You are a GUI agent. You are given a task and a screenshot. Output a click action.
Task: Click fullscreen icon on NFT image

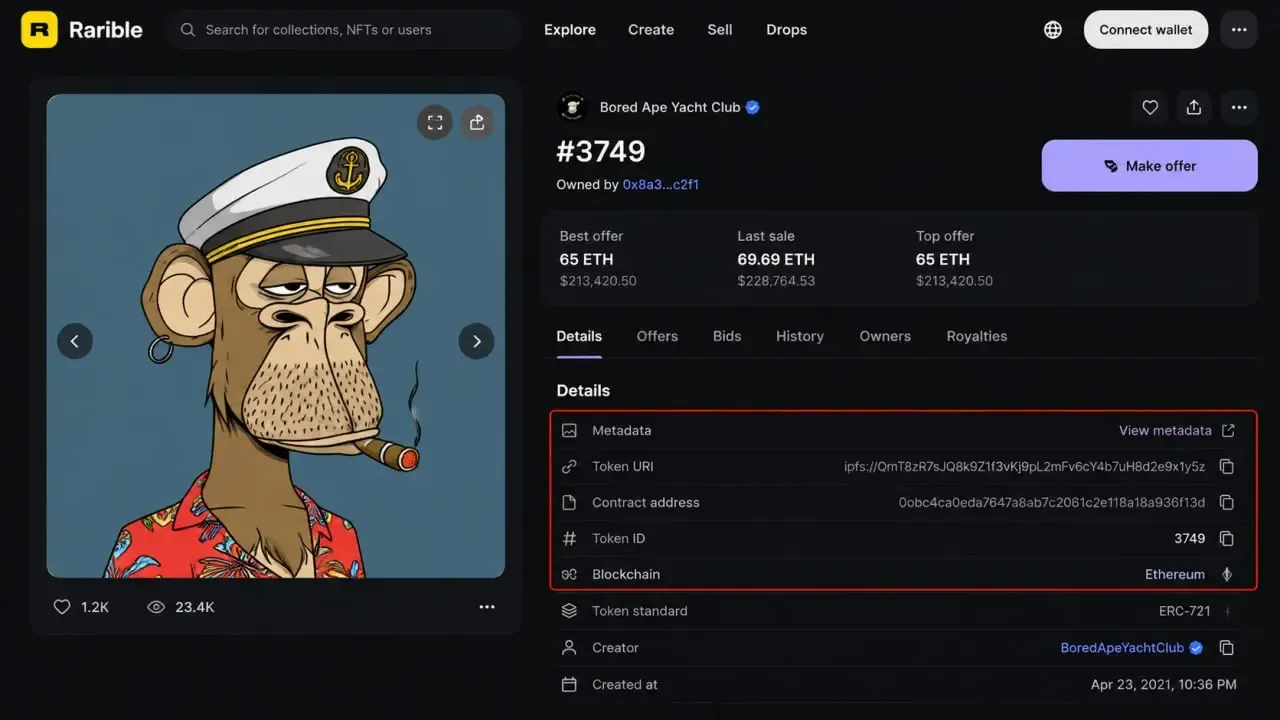[x=435, y=122]
